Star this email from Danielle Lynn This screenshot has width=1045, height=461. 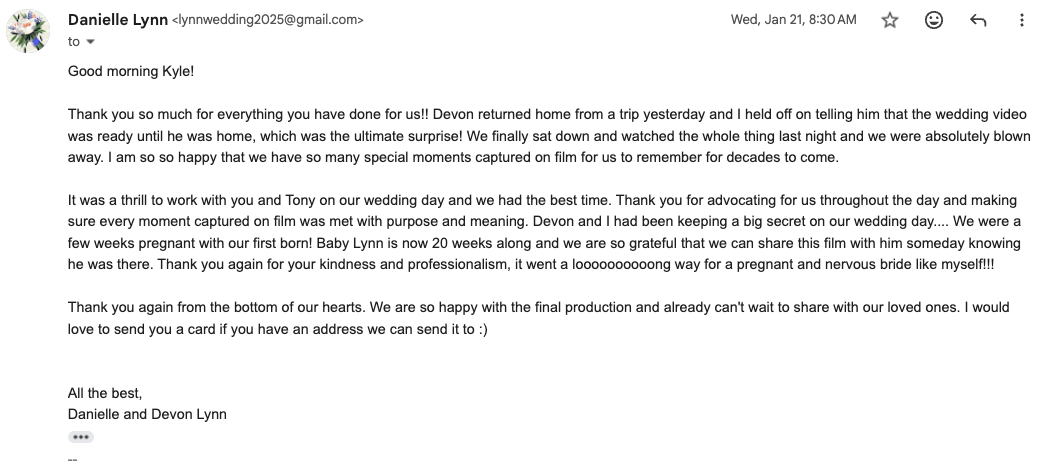pyautogui.click(x=890, y=20)
